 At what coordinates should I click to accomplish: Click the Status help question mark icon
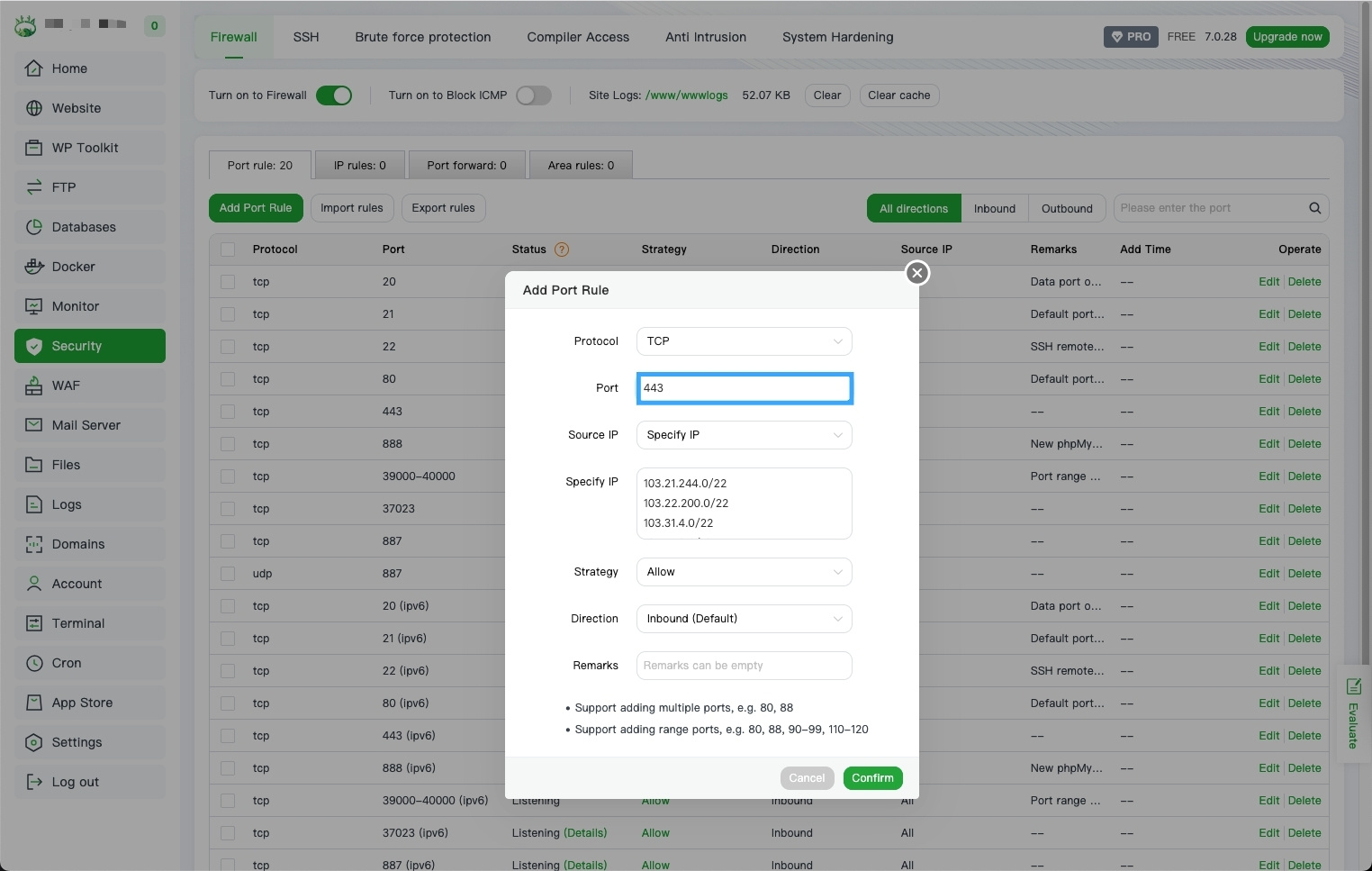562,250
